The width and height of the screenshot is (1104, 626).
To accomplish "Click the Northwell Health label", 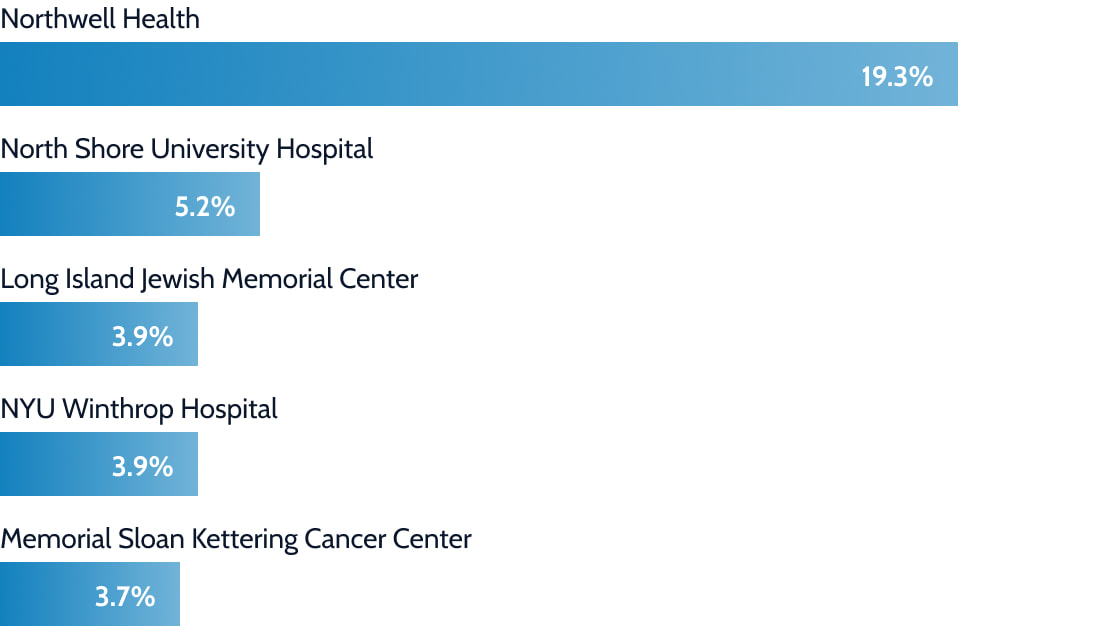I will (100, 19).
